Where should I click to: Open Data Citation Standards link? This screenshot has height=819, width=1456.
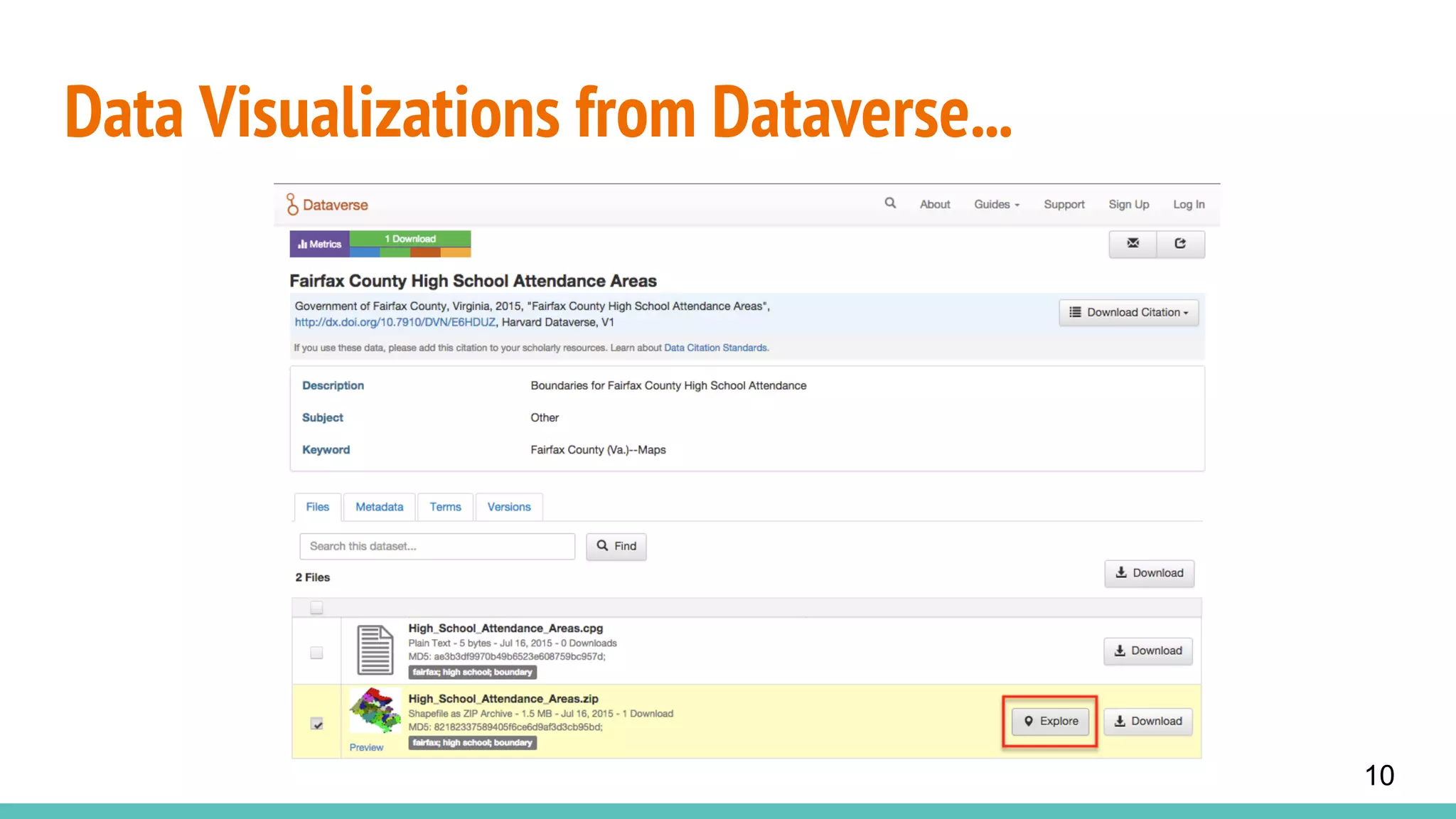(x=715, y=348)
